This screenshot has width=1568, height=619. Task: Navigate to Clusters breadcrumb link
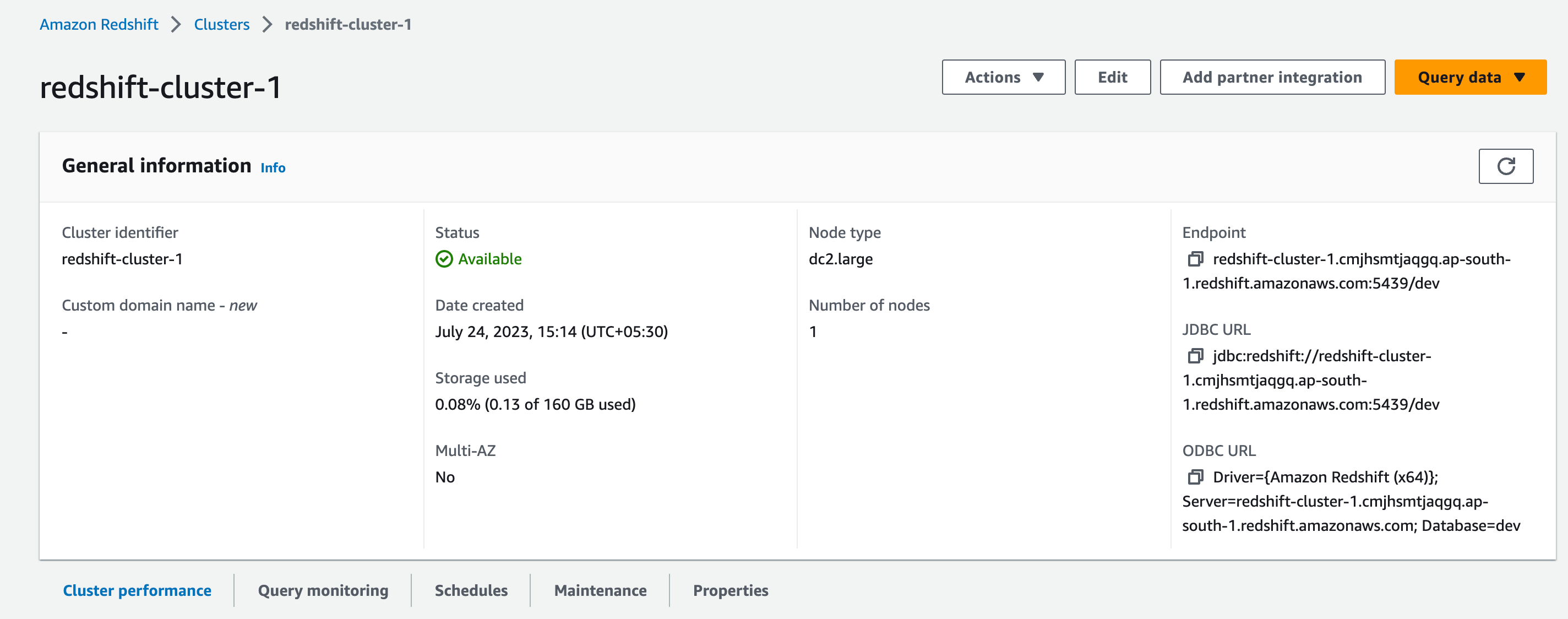(x=221, y=24)
